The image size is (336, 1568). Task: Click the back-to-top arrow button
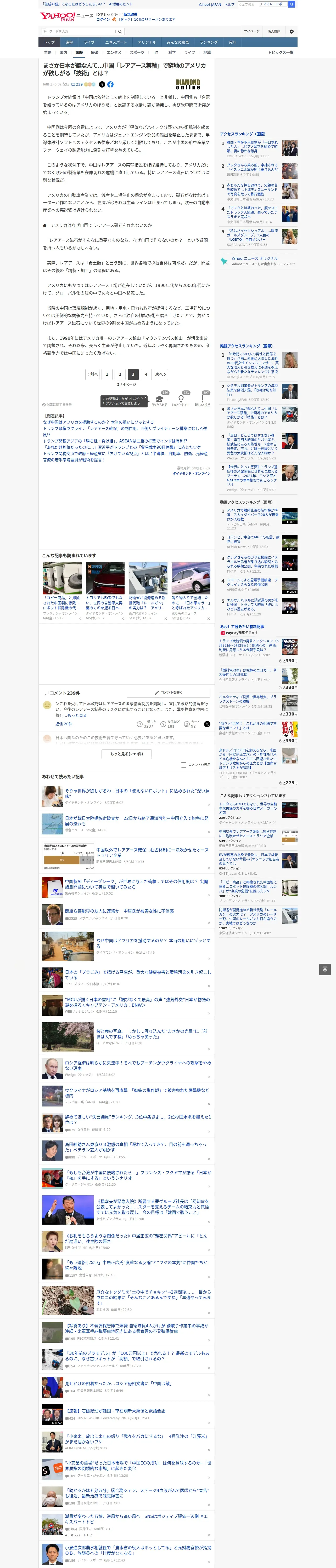click(325, 970)
